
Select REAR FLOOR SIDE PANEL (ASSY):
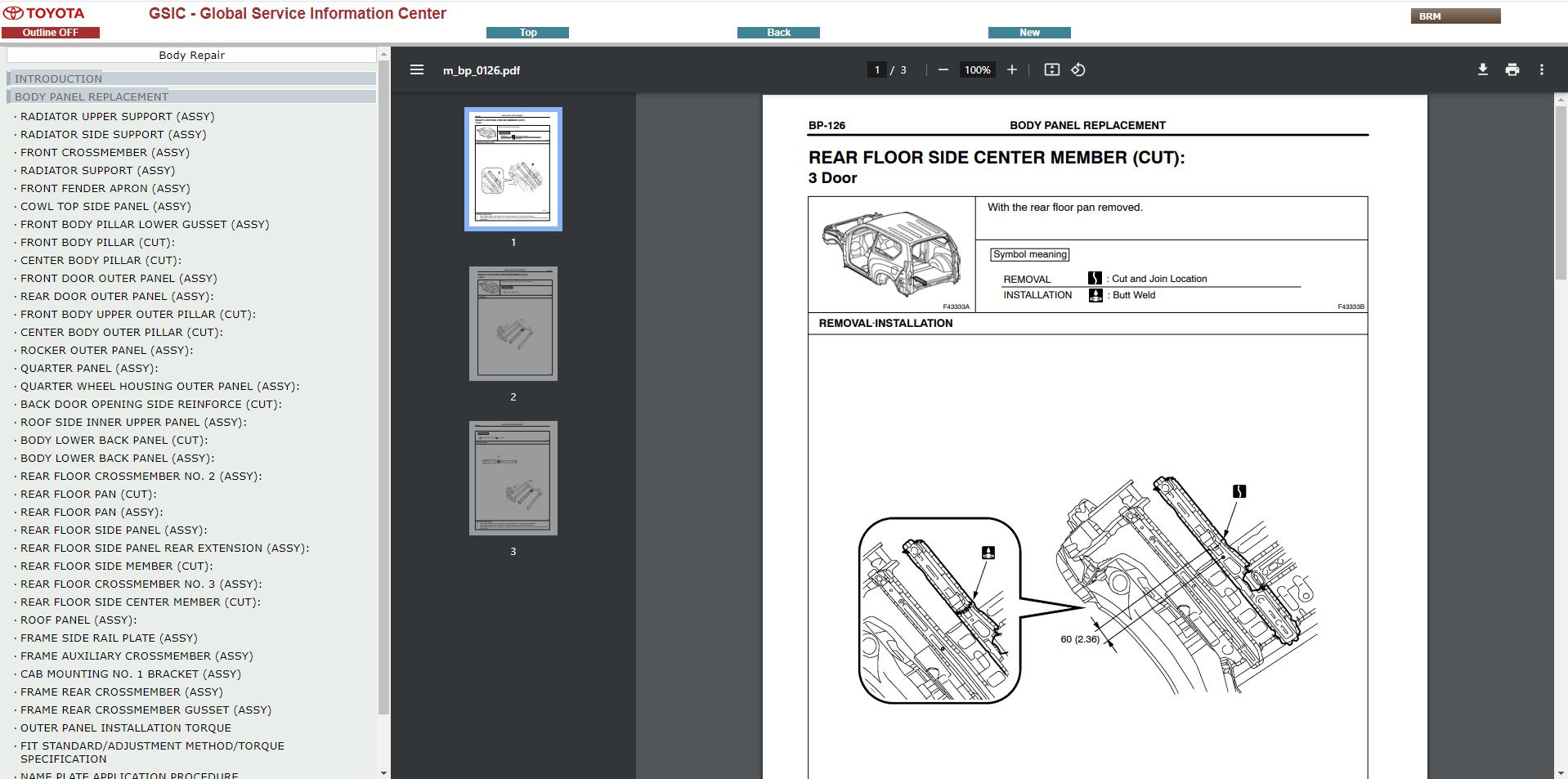[x=114, y=530]
